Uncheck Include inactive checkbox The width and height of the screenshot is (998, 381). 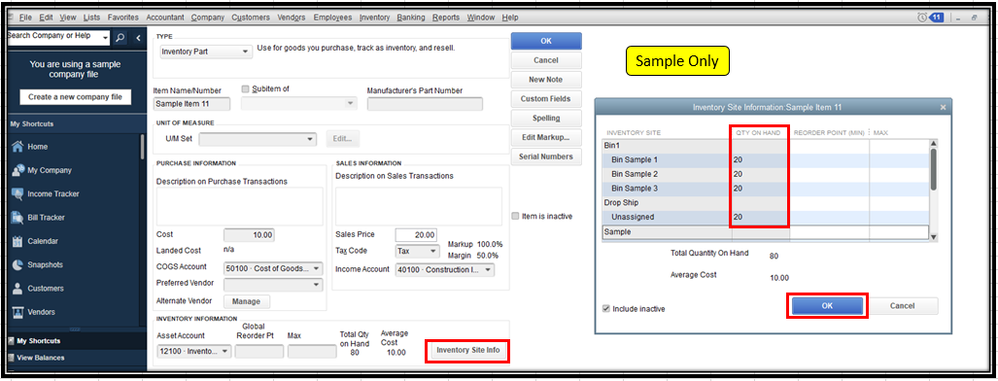click(x=606, y=308)
